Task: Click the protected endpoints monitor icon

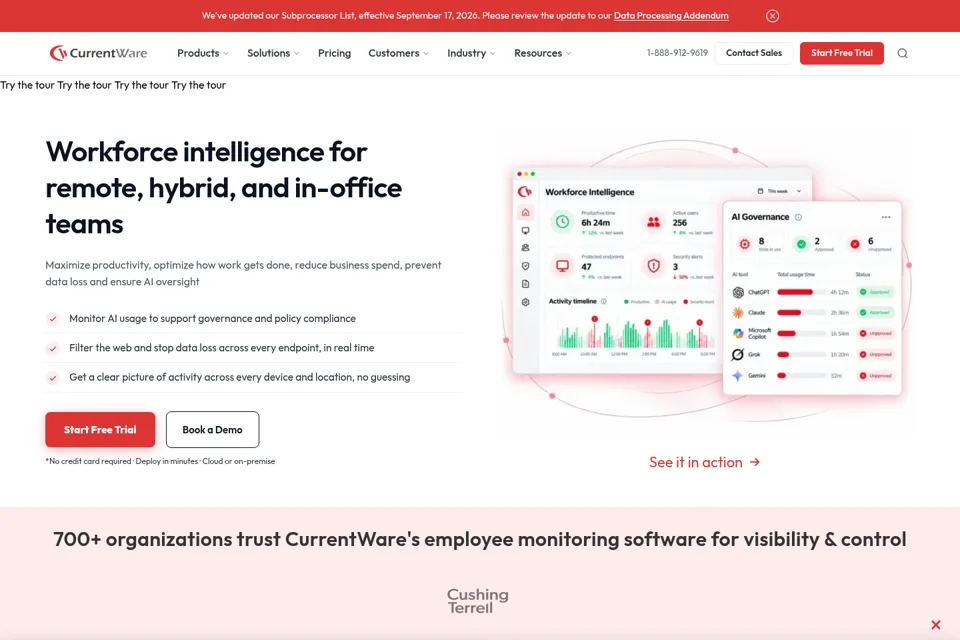Action: coord(562,266)
